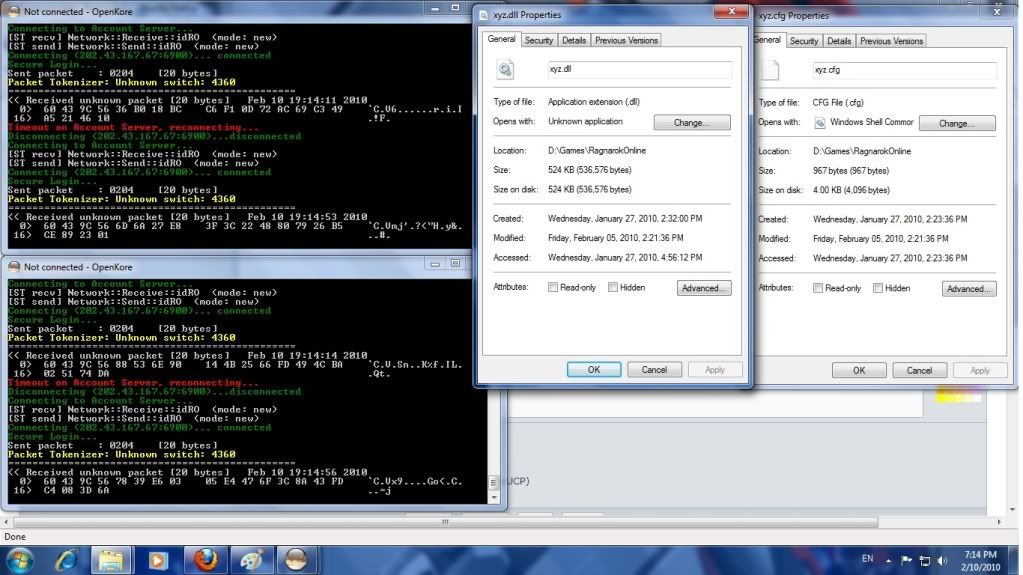Click the browser horizontal scrollbar

coord(445,521)
